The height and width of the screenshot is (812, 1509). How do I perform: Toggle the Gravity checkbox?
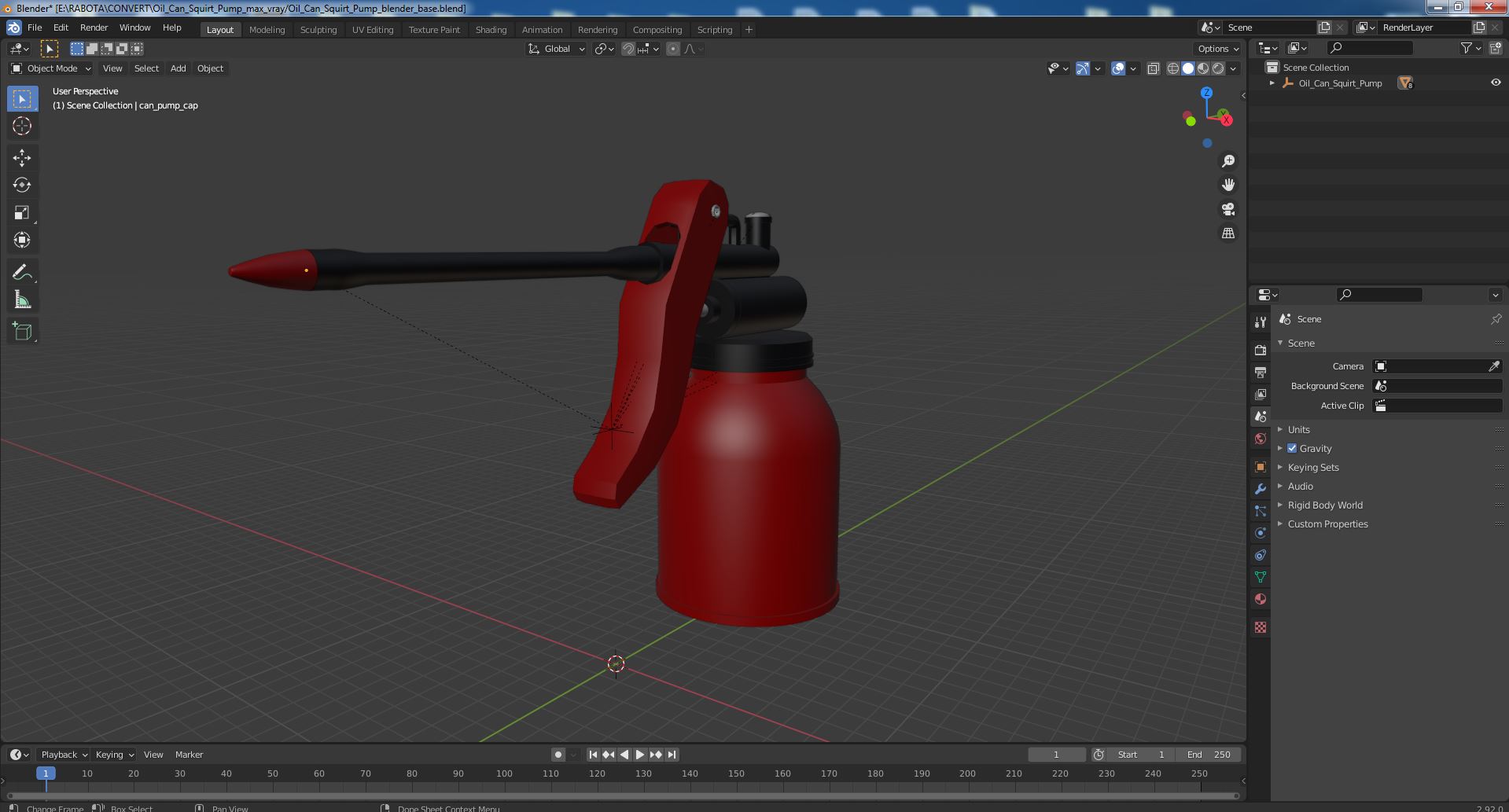1292,448
